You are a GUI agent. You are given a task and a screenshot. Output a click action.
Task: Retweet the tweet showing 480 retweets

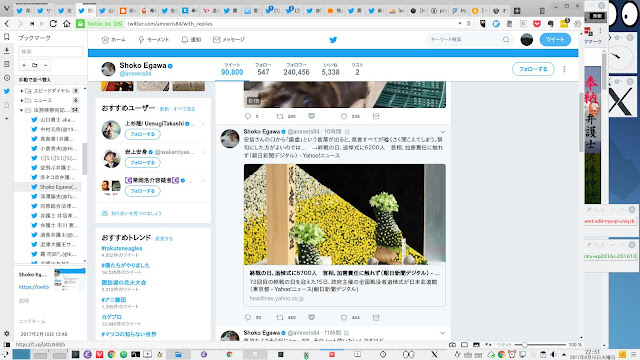click(x=280, y=317)
